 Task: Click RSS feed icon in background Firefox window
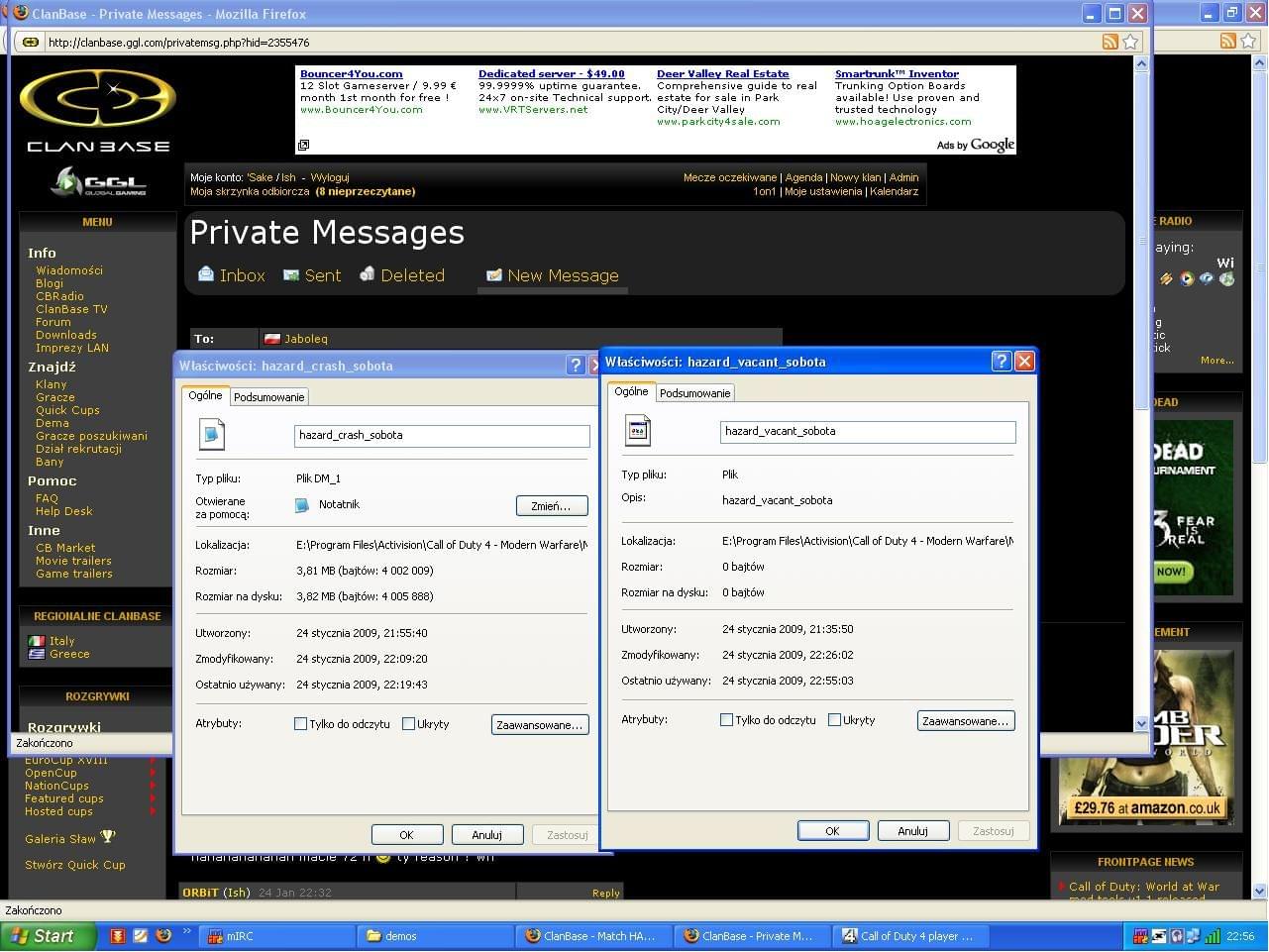pos(1228,41)
